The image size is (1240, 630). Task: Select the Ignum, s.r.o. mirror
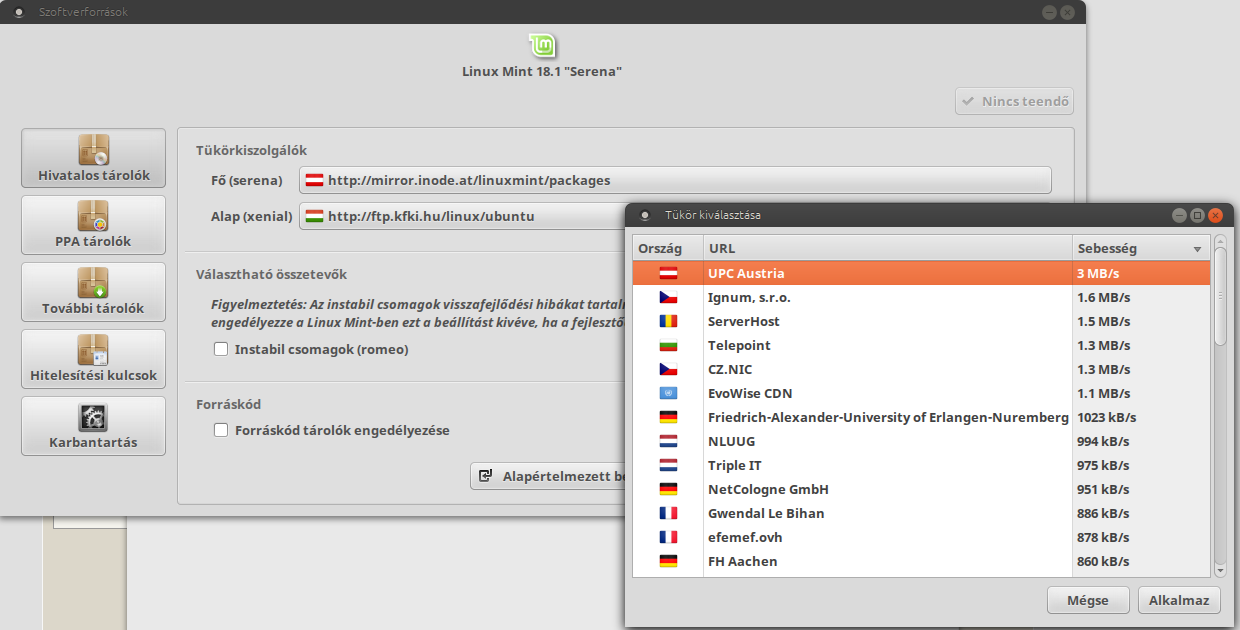[x=921, y=297]
